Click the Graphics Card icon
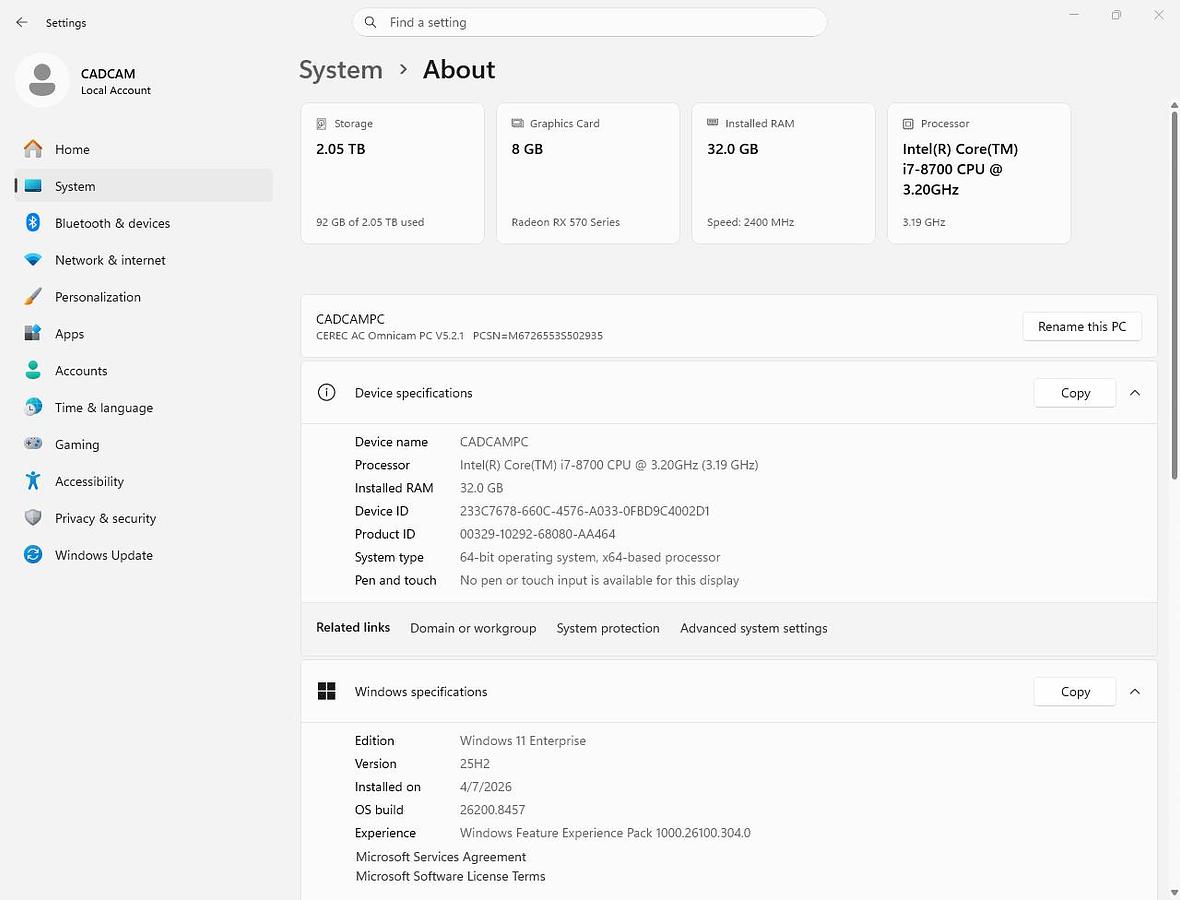The image size is (1180, 900). pos(517,123)
